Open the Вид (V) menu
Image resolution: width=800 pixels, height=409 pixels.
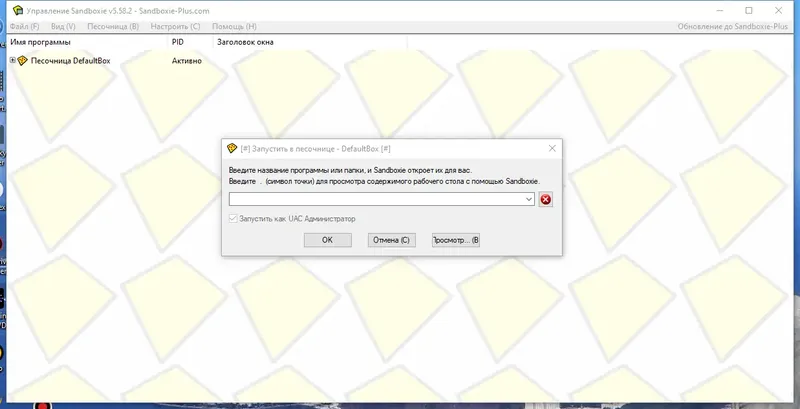(x=63, y=27)
